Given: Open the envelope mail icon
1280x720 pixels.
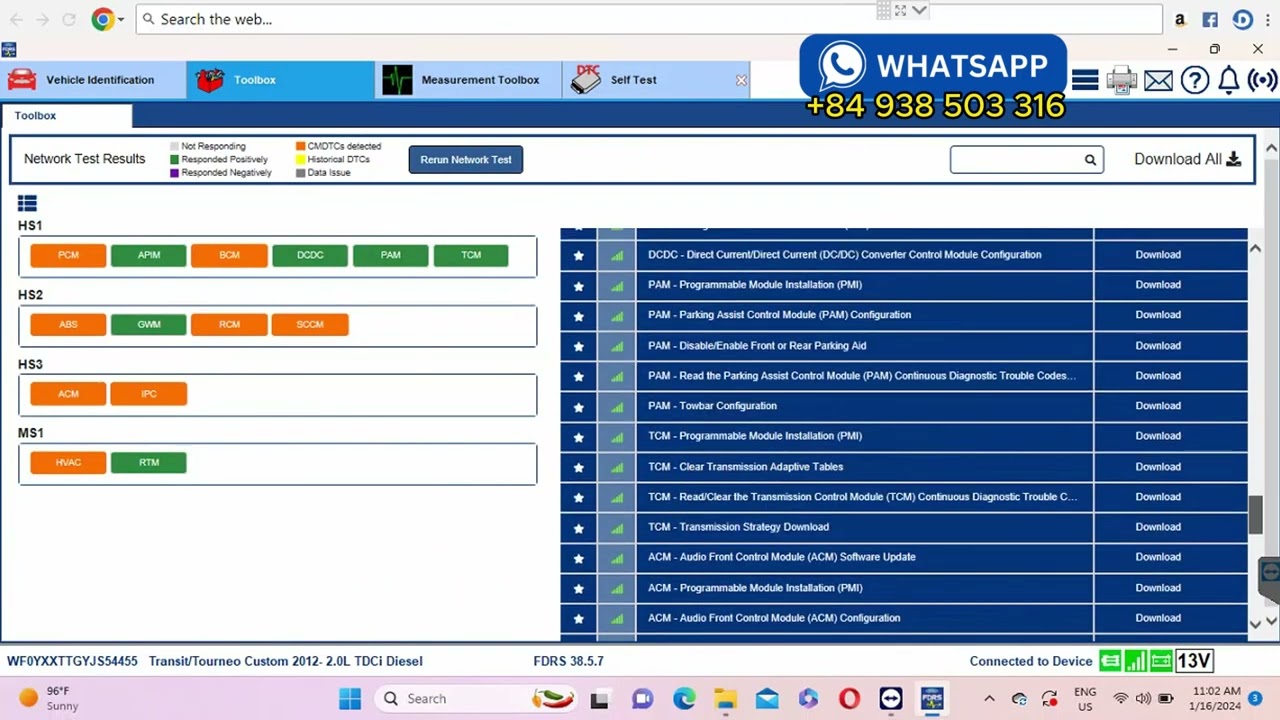Looking at the screenshot, I should (x=1158, y=80).
